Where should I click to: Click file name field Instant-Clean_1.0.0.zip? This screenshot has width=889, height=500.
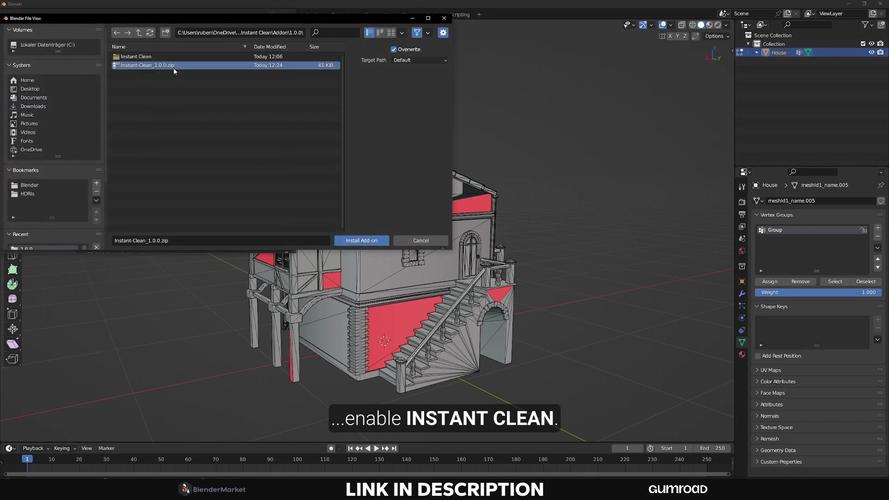click(x=221, y=240)
